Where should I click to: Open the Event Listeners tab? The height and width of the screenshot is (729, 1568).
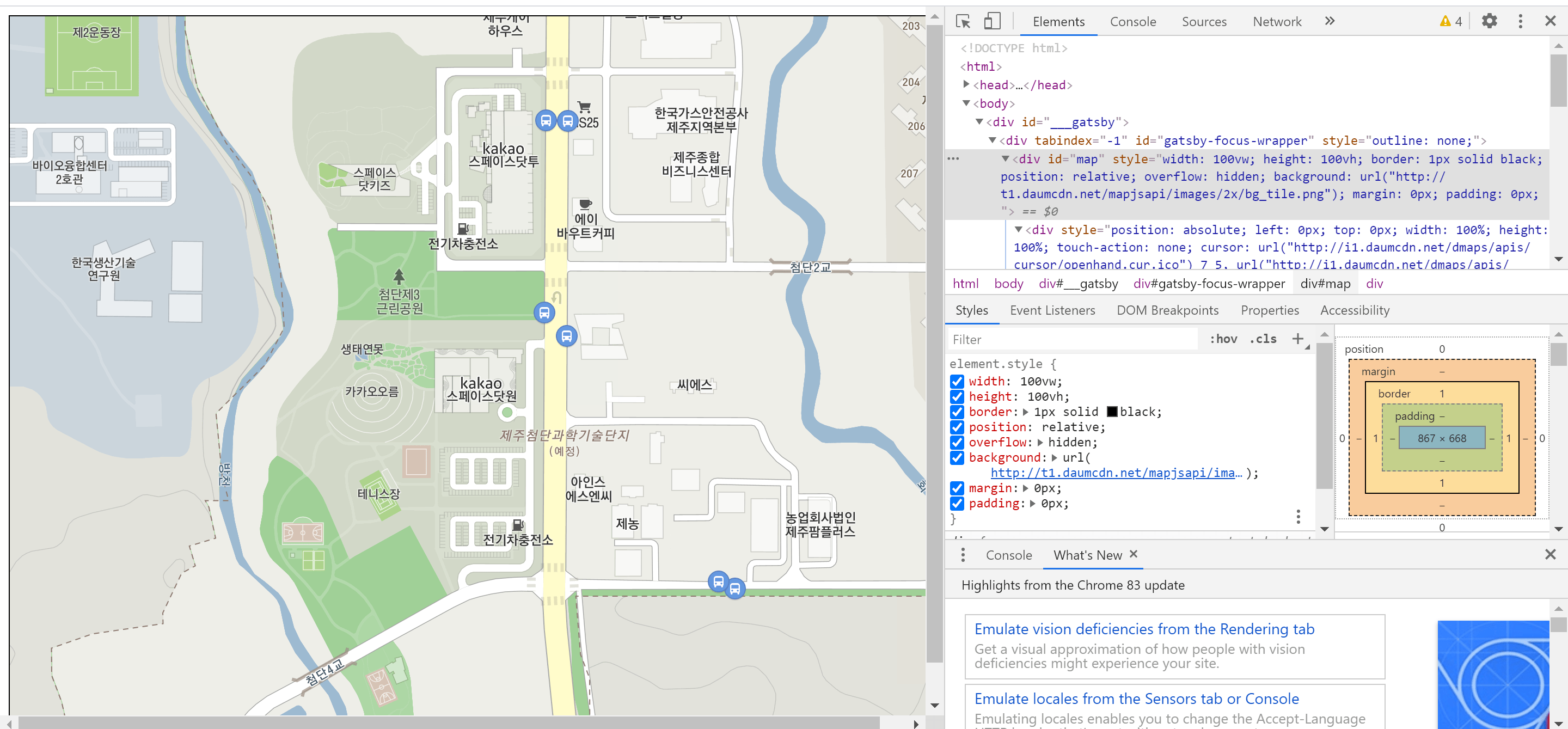pyautogui.click(x=1052, y=310)
